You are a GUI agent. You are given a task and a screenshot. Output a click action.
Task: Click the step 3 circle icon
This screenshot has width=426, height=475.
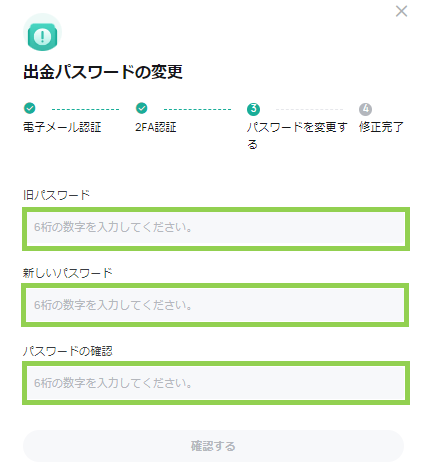253,109
